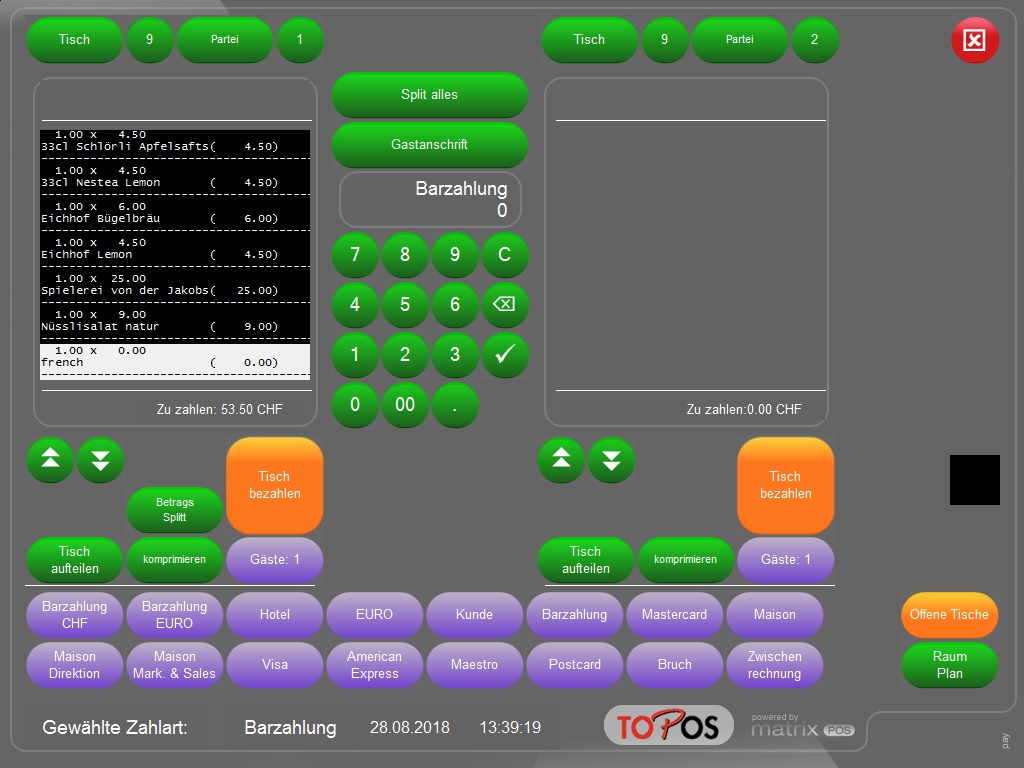Screen dimensions: 1024x768
Task: Click left orange Tisch bezahlen button
Action: click(x=275, y=485)
